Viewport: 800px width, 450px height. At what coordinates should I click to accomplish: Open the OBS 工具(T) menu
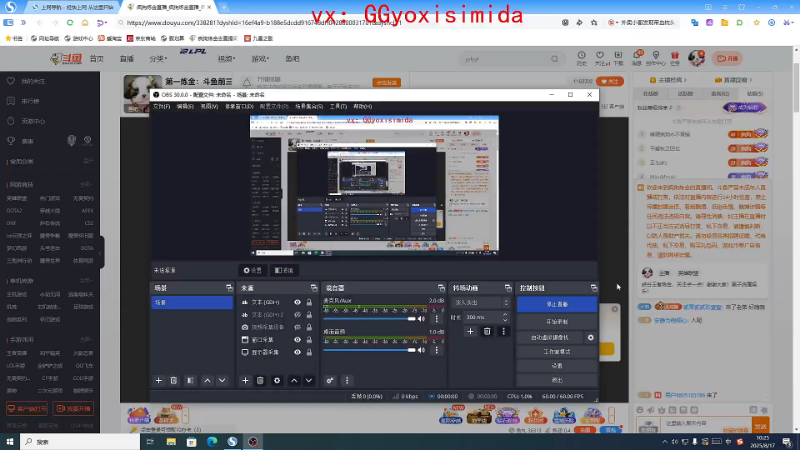coord(338,107)
